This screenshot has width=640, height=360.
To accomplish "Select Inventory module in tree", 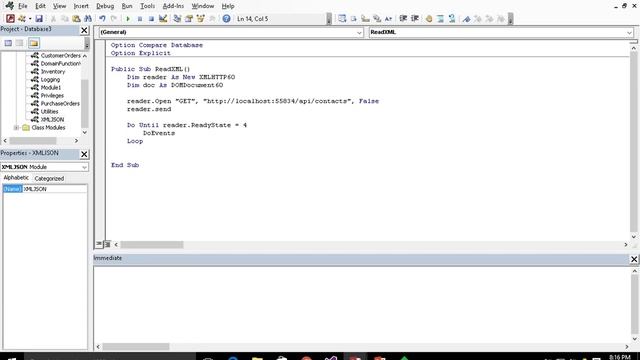I will [x=53, y=71].
